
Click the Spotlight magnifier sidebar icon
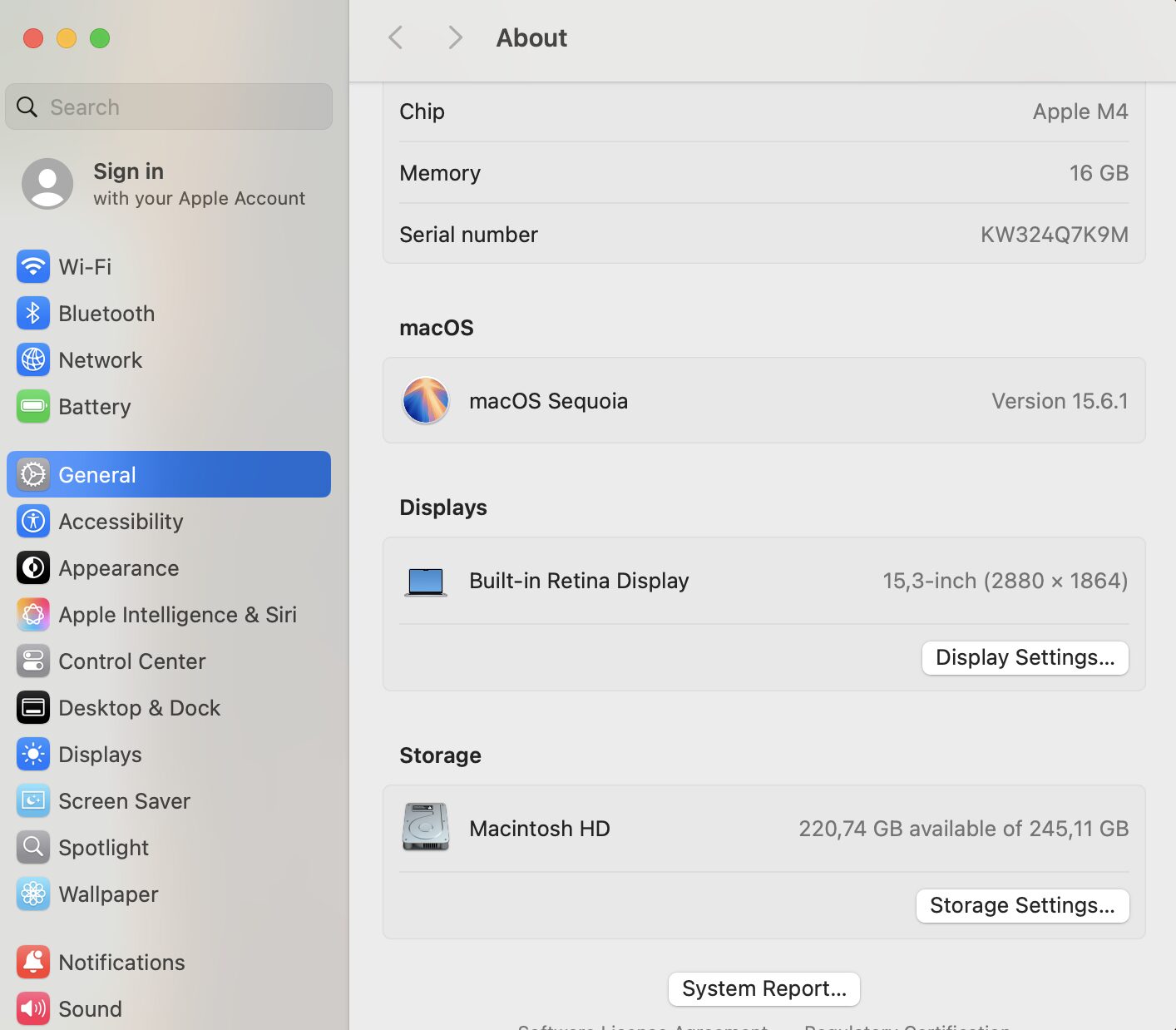(x=33, y=848)
